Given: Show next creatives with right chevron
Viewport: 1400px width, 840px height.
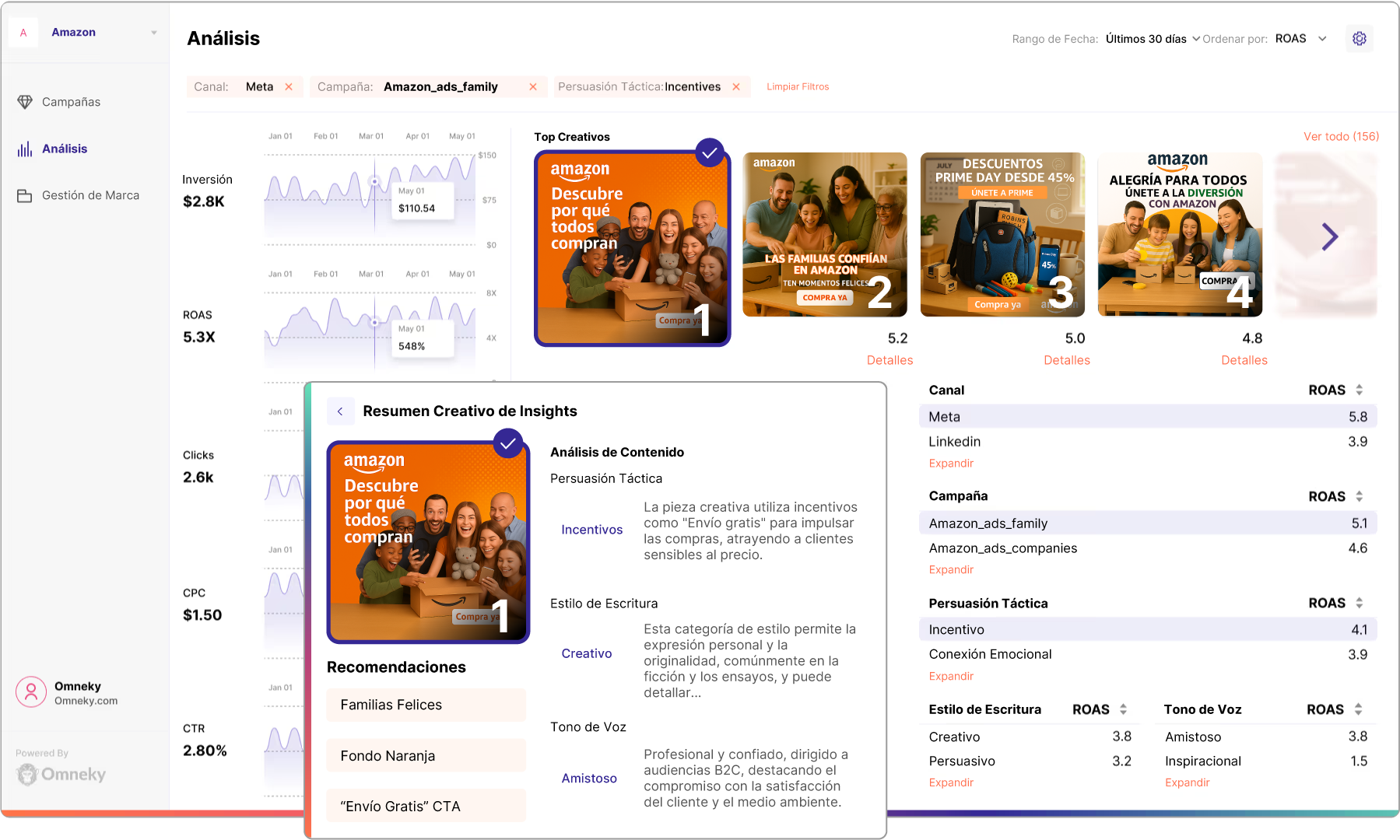Looking at the screenshot, I should click(1330, 236).
